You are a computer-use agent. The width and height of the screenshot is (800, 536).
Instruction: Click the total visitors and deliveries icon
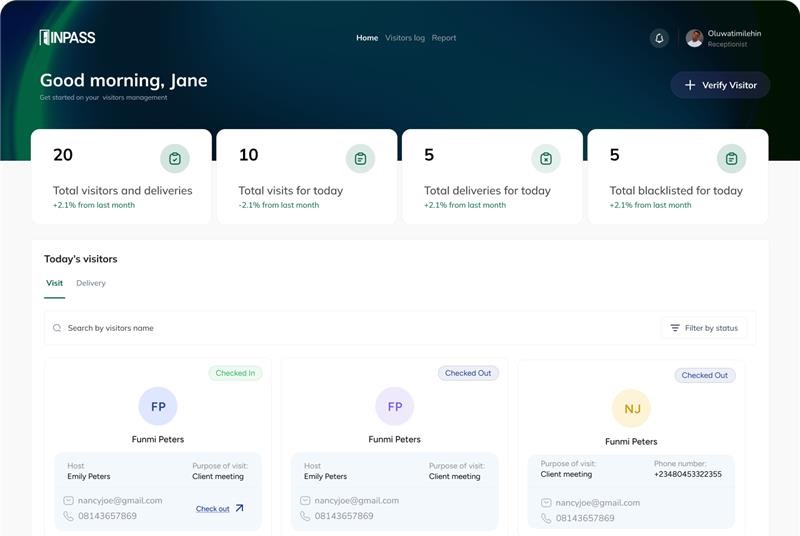pos(175,158)
